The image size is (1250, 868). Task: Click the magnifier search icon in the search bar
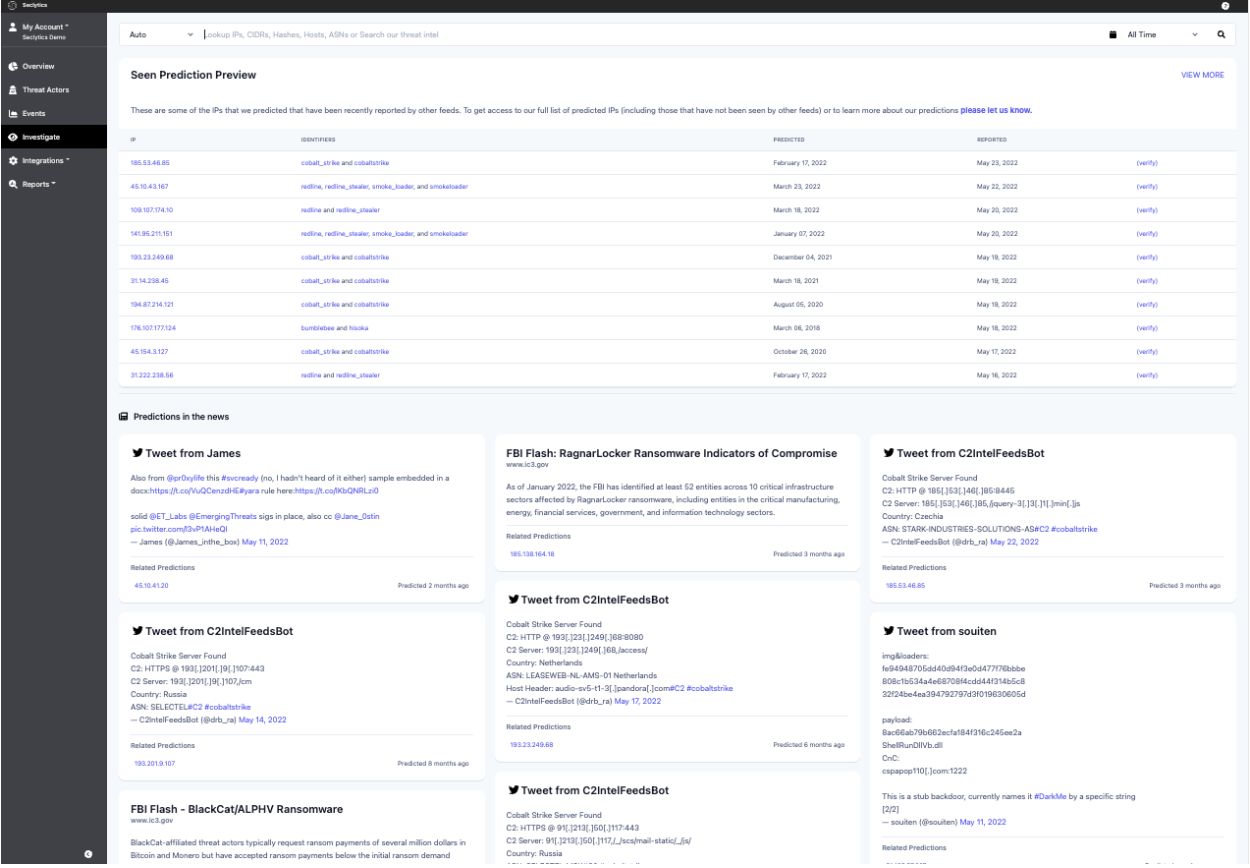(1221, 34)
